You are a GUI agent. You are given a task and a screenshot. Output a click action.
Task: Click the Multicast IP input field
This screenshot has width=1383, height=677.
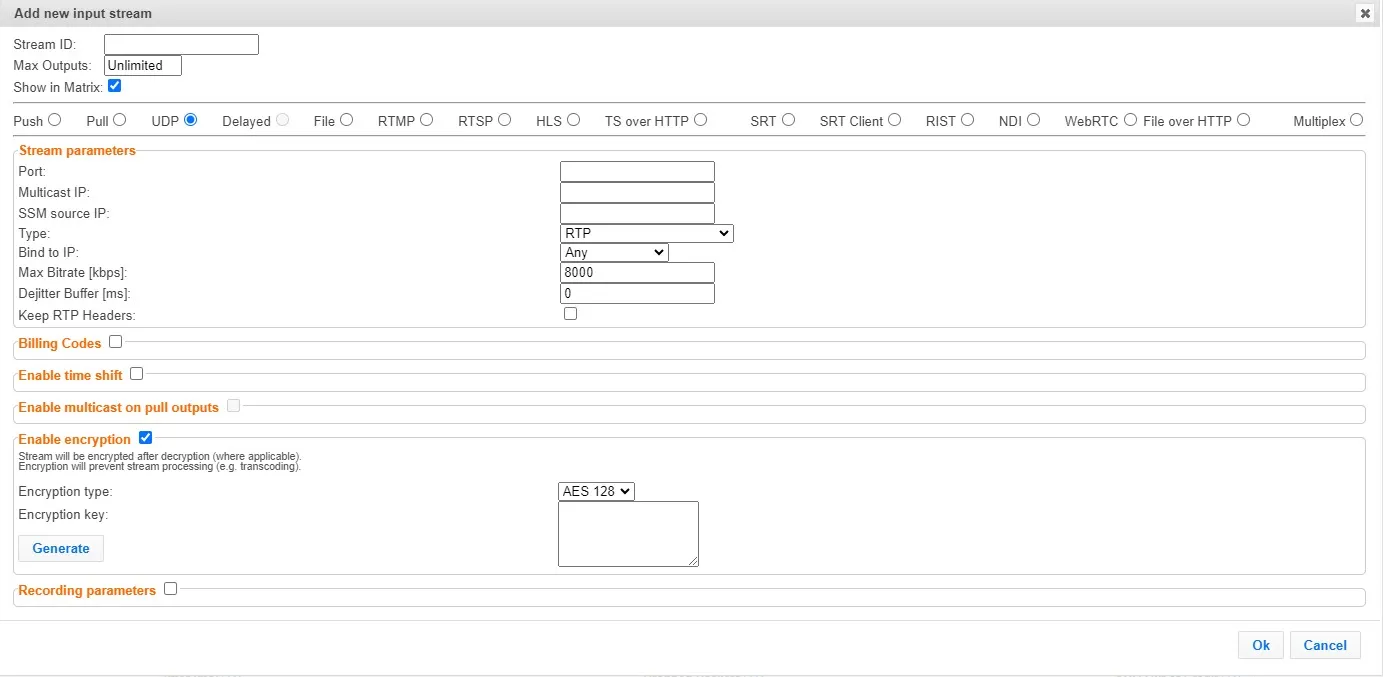(637, 192)
